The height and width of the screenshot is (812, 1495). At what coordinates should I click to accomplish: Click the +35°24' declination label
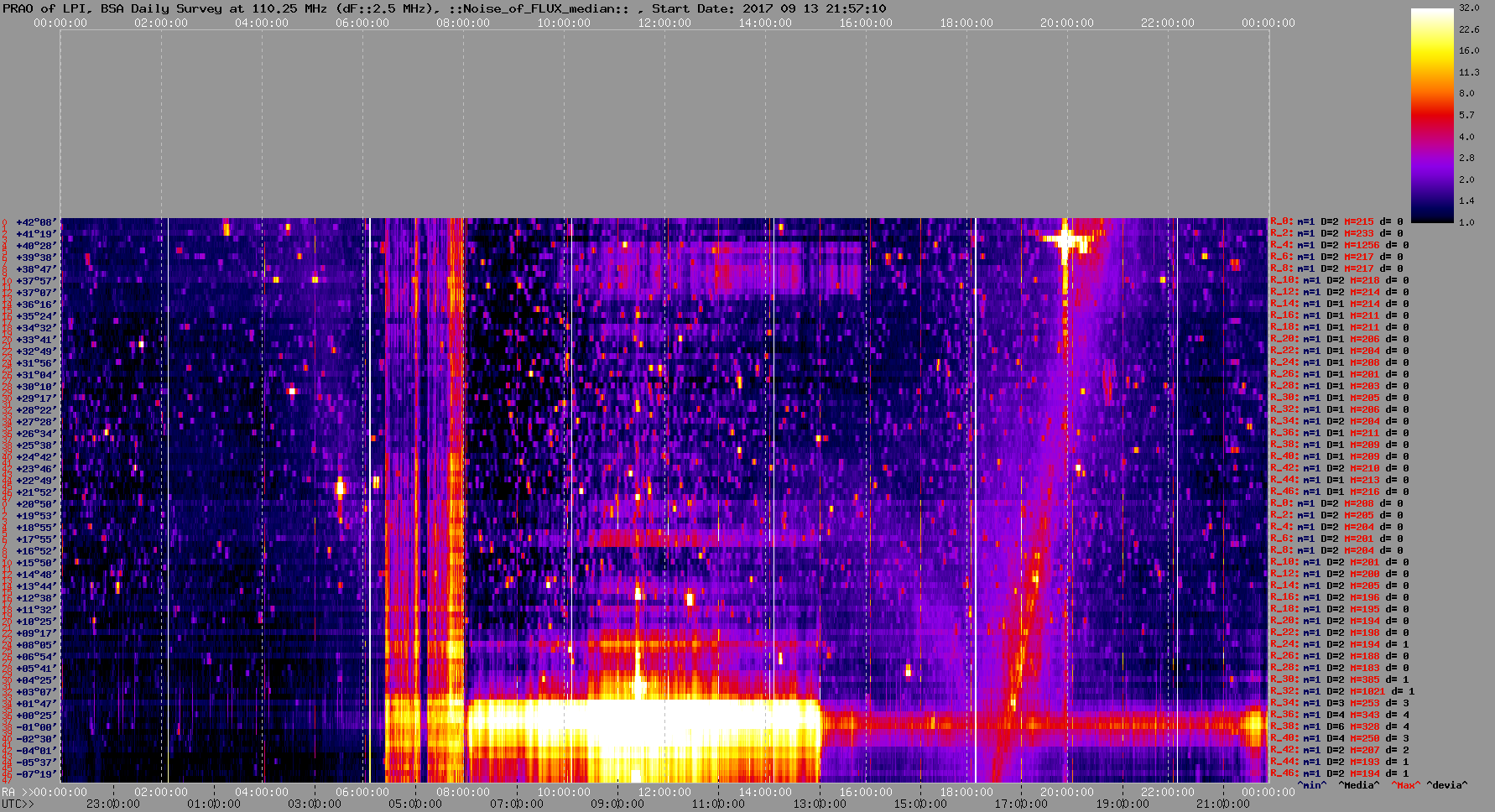click(36, 316)
